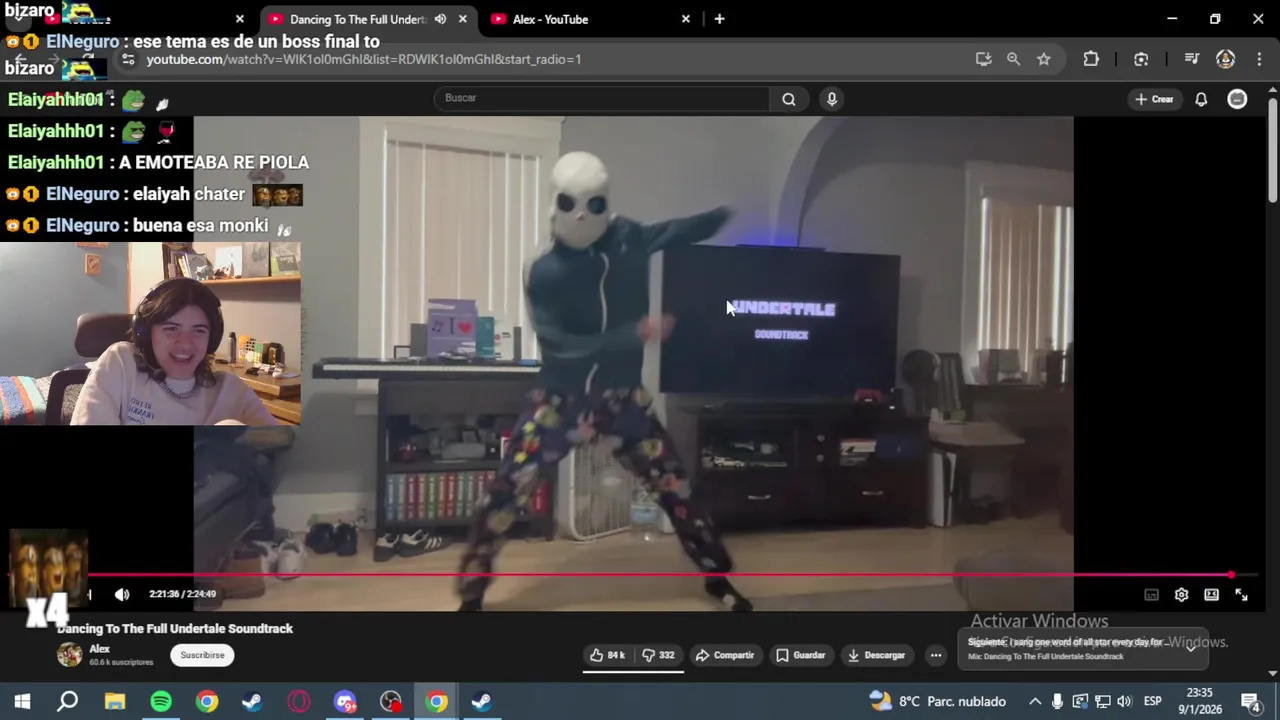Click the Suscribirse button
The height and width of the screenshot is (720, 1280).
click(203, 655)
